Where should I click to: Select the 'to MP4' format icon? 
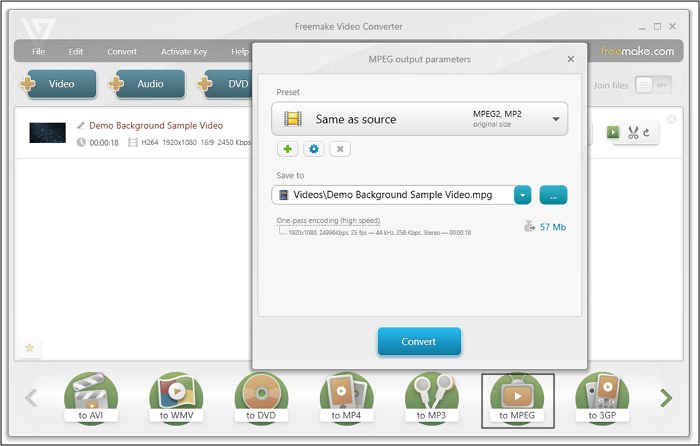tap(346, 398)
